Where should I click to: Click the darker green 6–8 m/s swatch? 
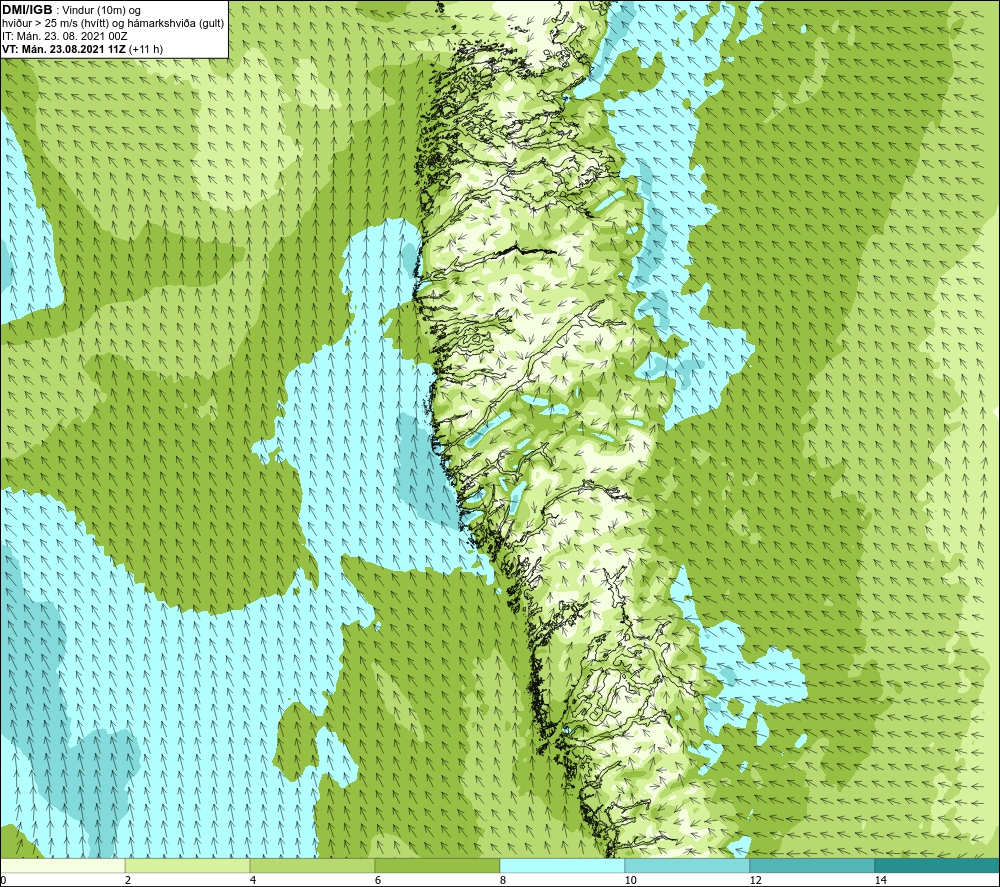tap(438, 865)
